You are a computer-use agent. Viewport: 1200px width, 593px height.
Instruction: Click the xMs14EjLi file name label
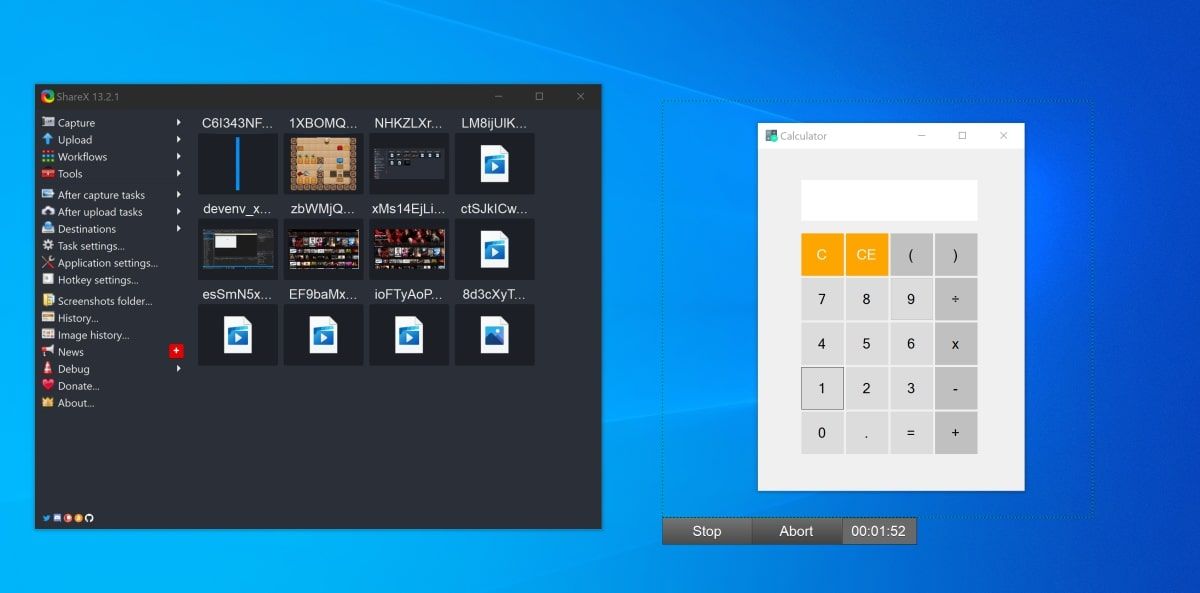click(409, 209)
